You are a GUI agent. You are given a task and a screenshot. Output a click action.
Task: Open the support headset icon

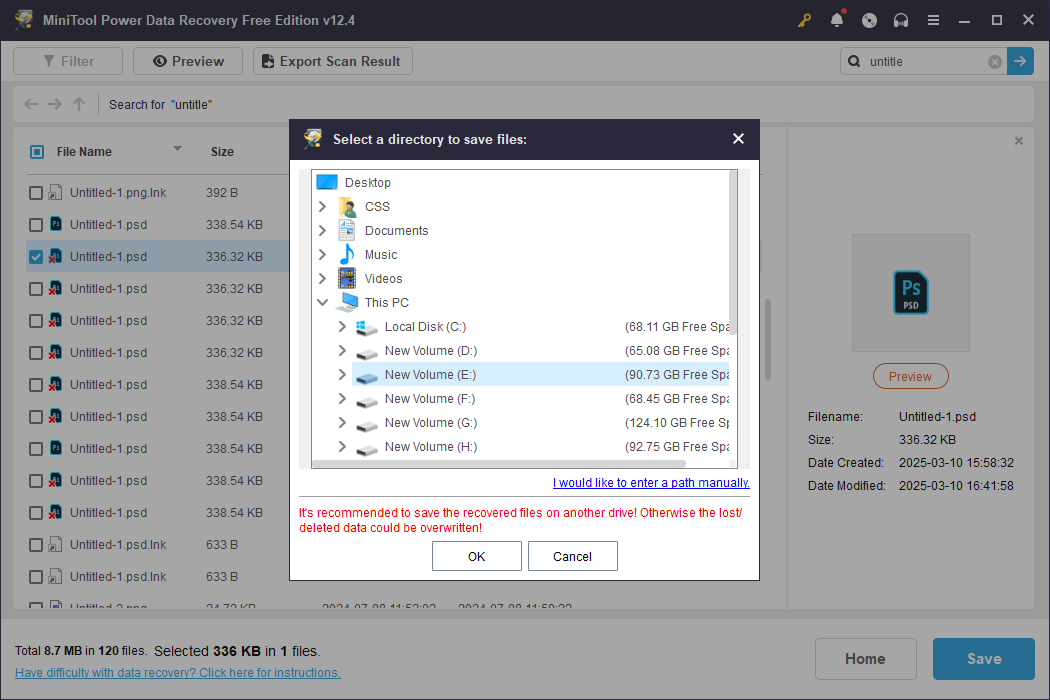(901, 20)
